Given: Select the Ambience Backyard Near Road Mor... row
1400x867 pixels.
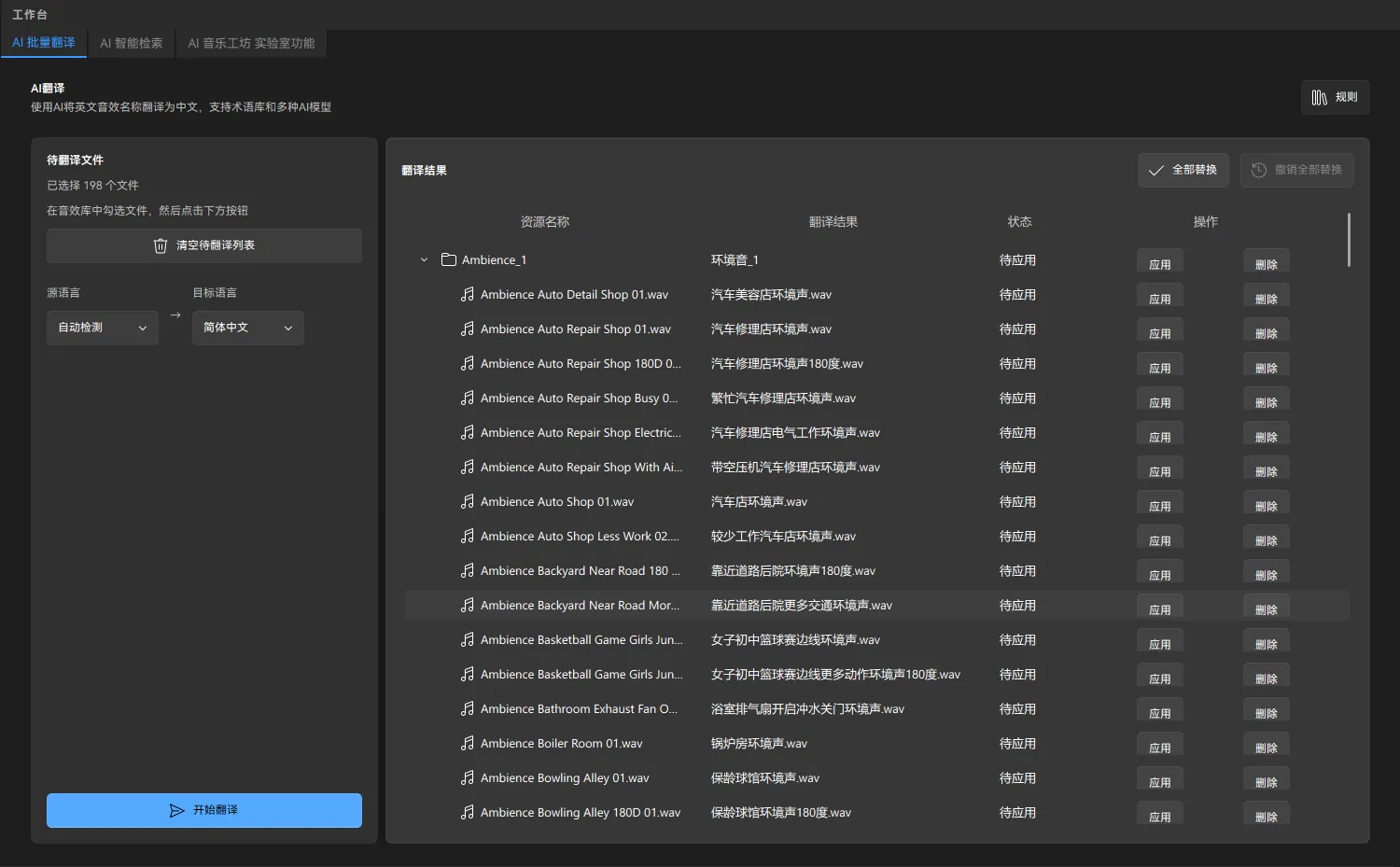Looking at the screenshot, I should point(580,606).
